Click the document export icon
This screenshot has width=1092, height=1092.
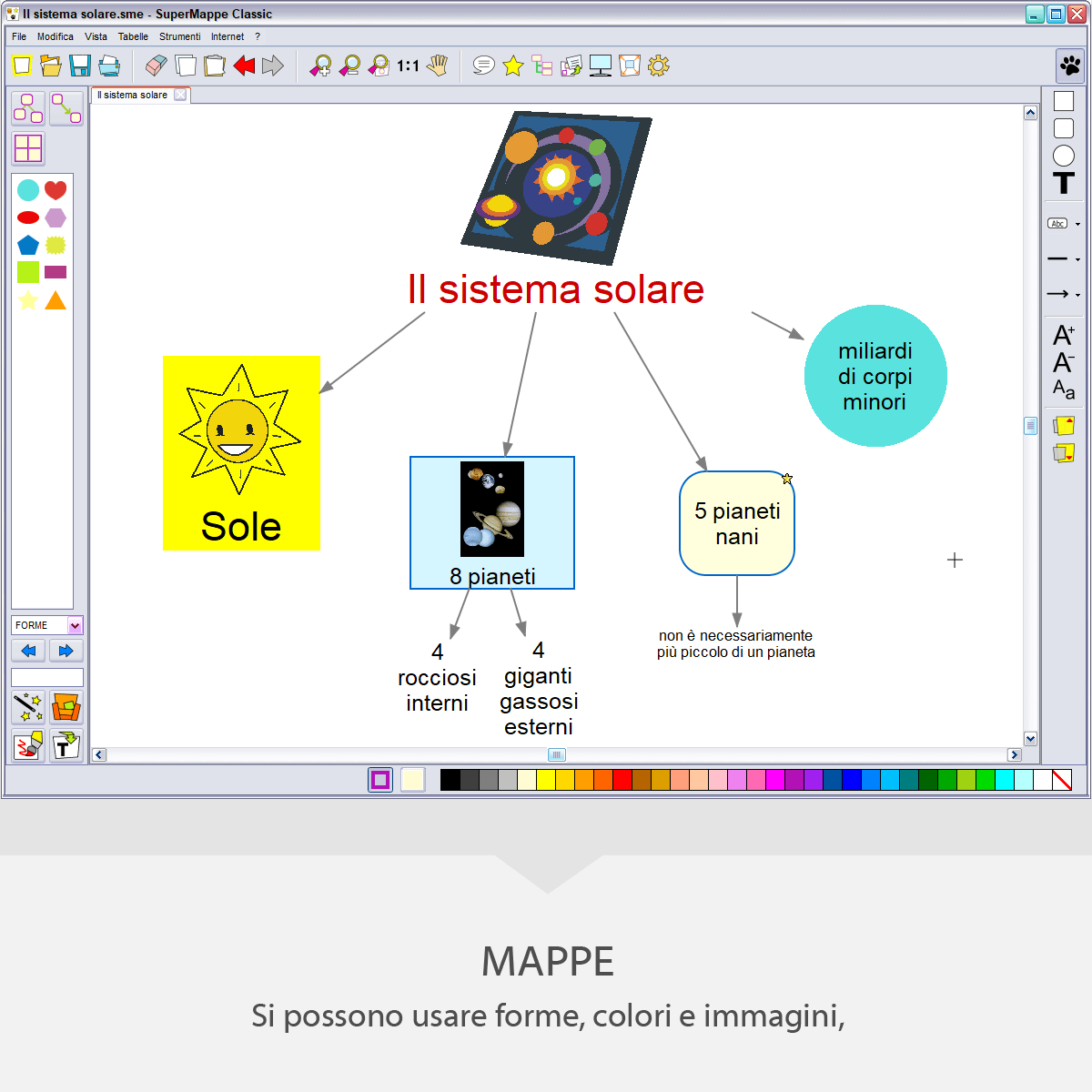571,66
